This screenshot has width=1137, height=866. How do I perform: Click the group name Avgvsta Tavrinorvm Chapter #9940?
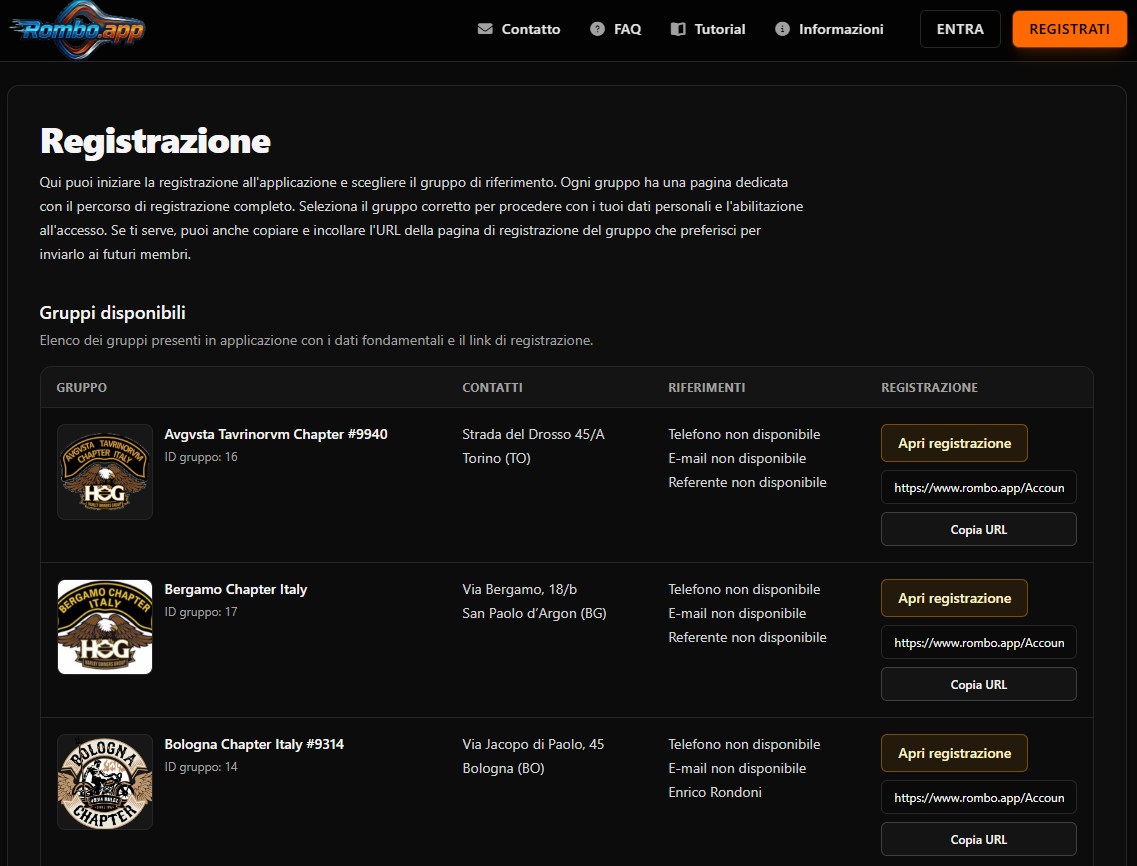pyautogui.click(x=276, y=434)
